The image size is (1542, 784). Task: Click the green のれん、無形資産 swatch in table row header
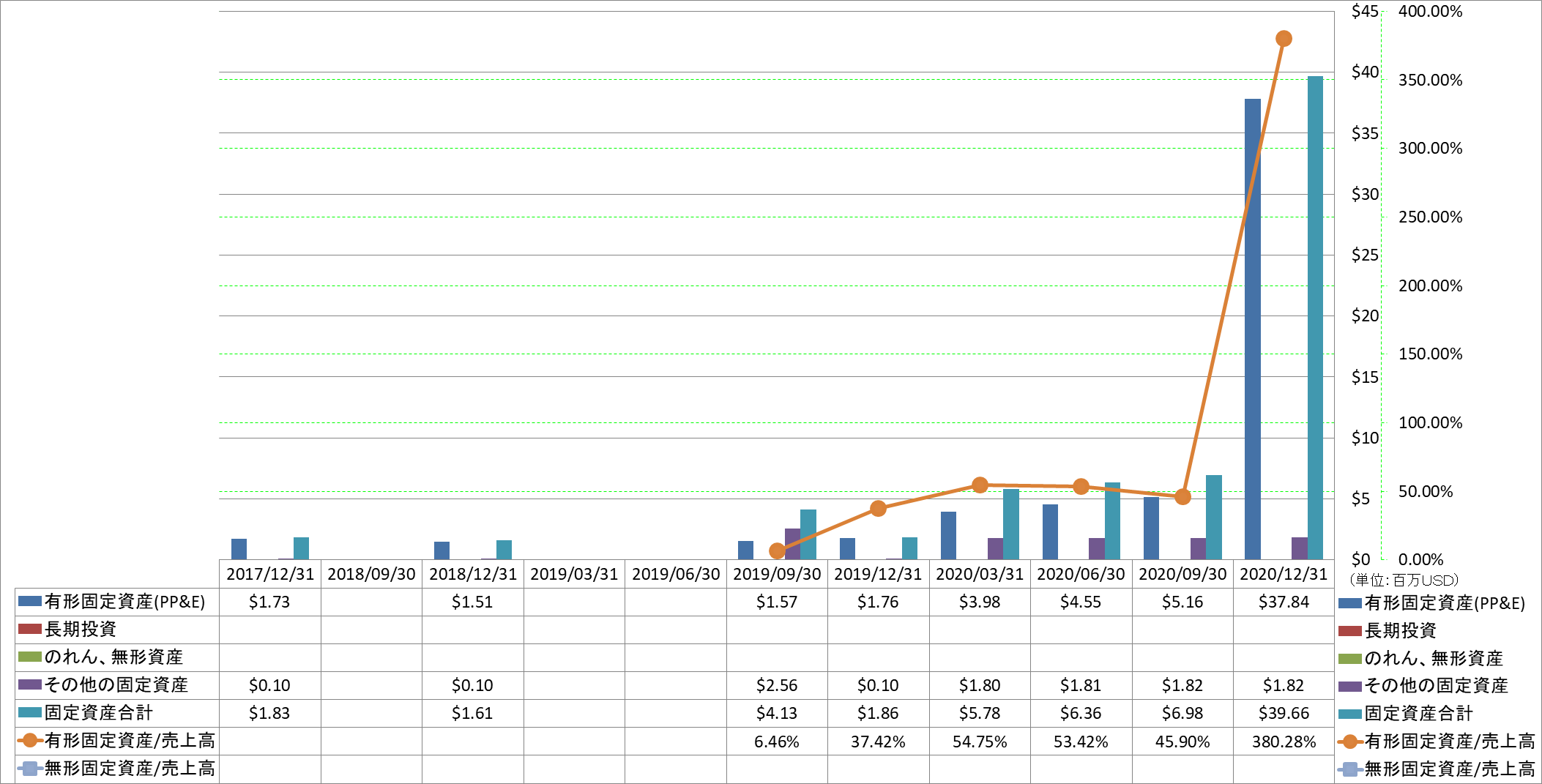coord(30,657)
